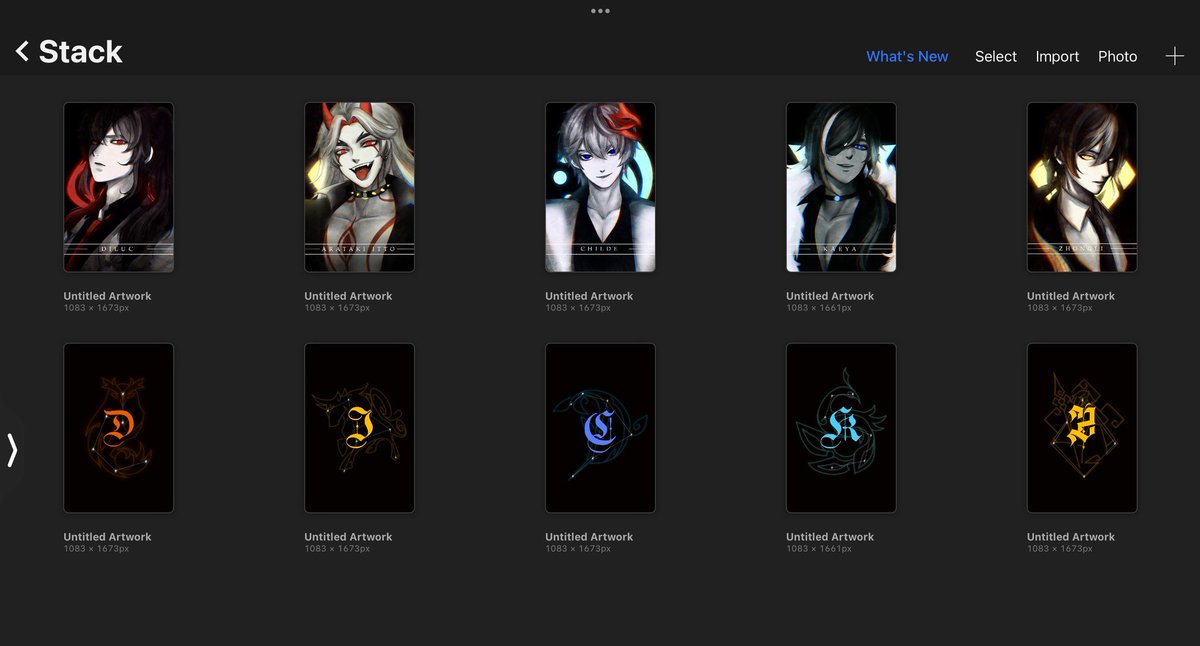Open the gold letter Z constellation artwork
Viewport: 1200px width, 646px height.
[x=1082, y=428]
